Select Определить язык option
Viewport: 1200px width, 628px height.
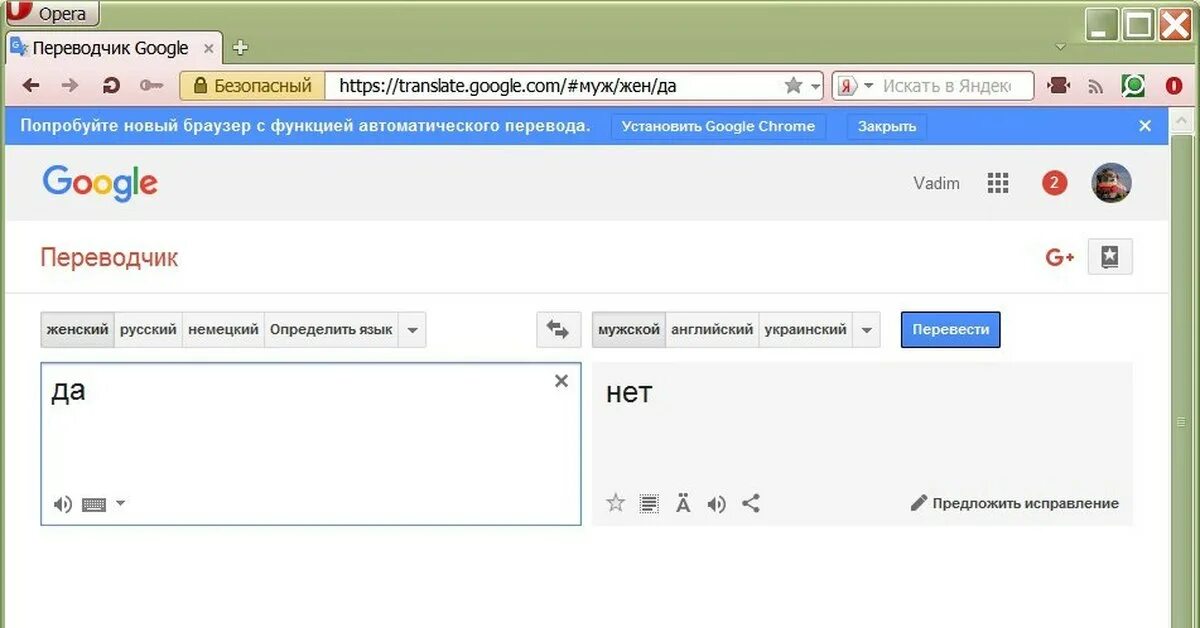[x=331, y=329]
